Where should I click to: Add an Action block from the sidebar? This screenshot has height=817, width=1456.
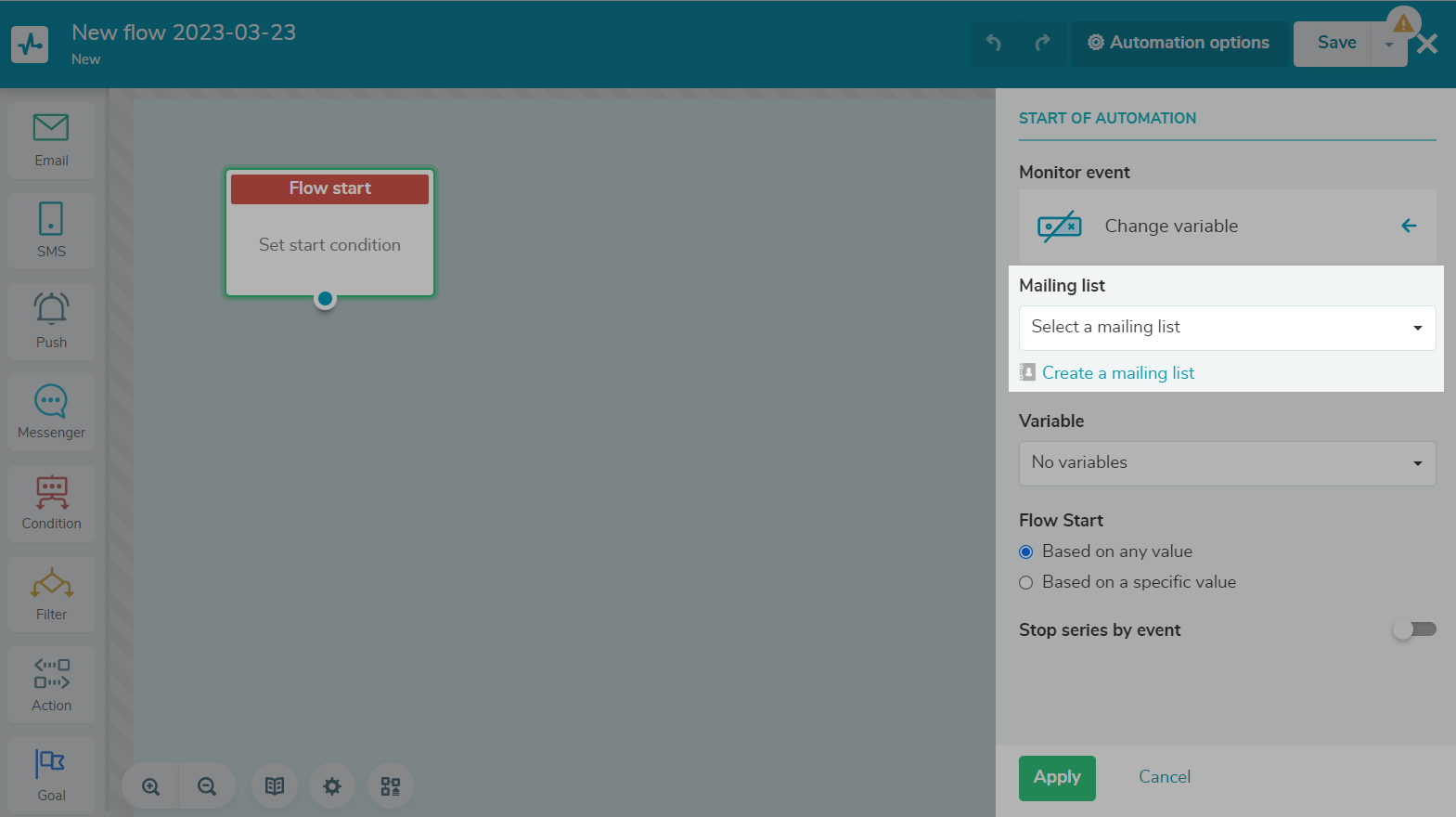click(x=51, y=684)
